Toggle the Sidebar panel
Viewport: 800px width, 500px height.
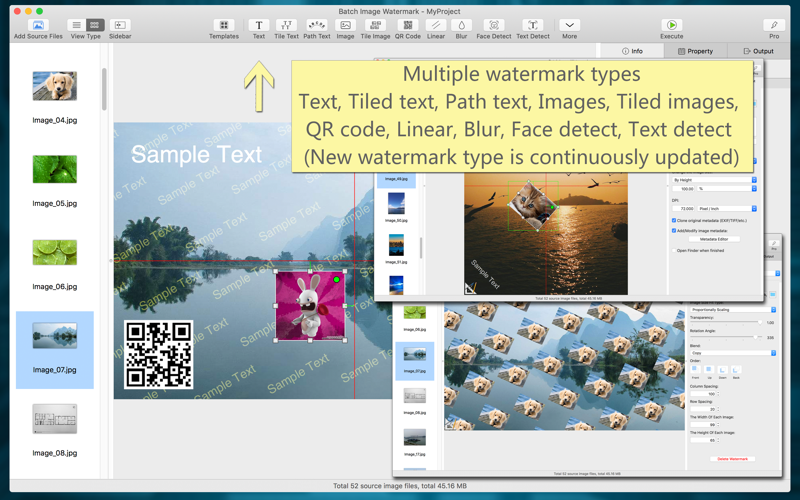tap(120, 25)
